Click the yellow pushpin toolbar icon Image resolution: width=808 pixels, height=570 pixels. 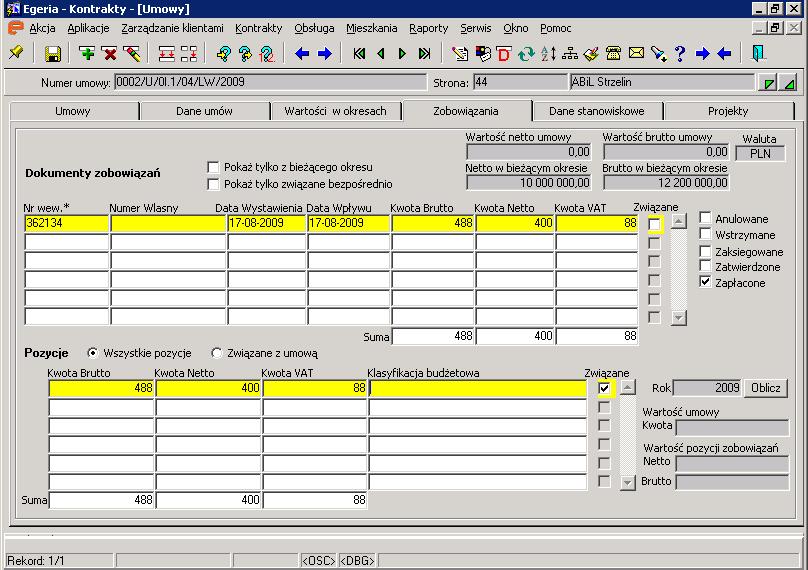(16, 53)
